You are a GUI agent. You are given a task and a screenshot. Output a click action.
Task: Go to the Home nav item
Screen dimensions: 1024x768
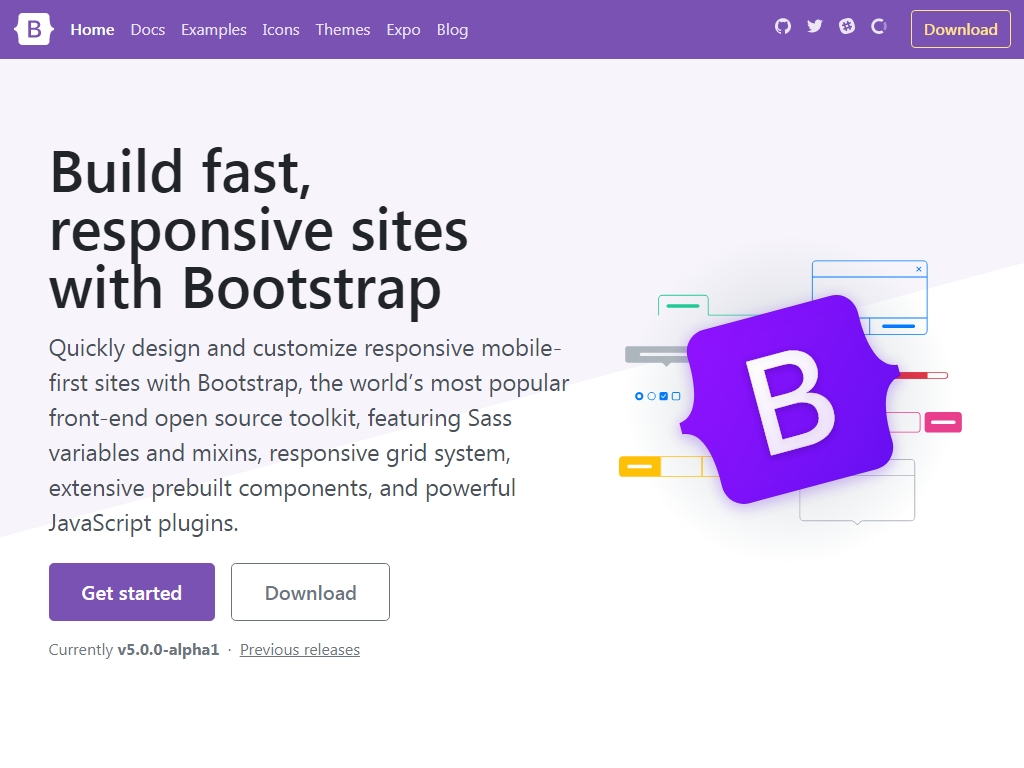point(92,30)
